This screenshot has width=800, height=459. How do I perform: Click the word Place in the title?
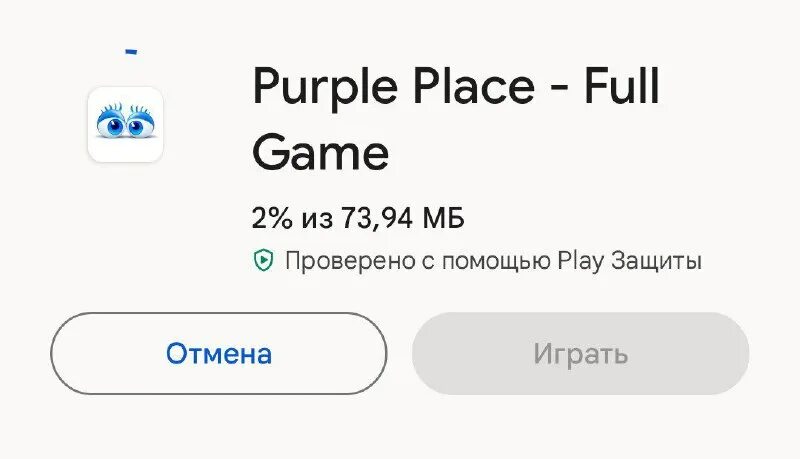472,88
